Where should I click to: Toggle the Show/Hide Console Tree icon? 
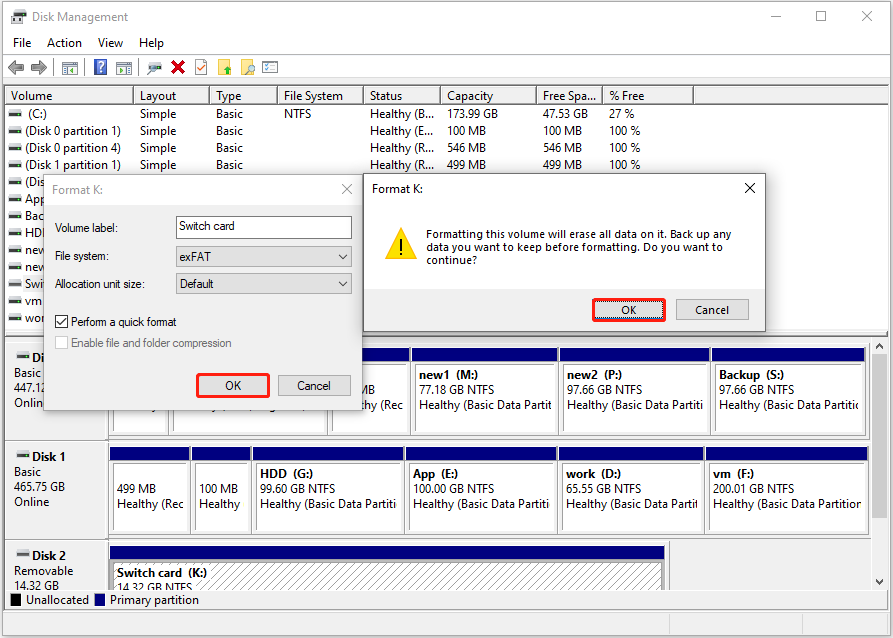point(69,67)
